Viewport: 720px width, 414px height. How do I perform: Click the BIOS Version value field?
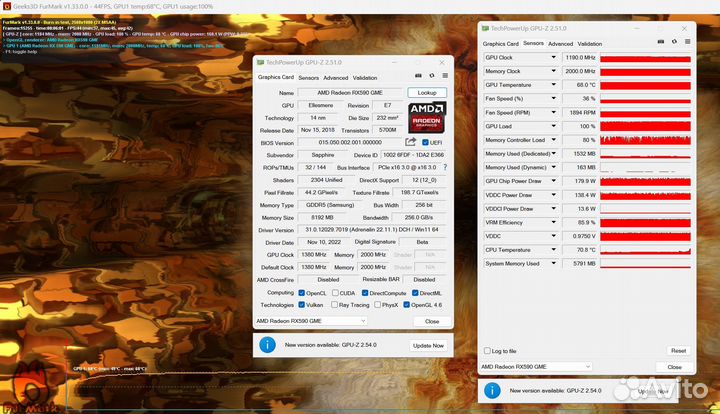tap(350, 142)
